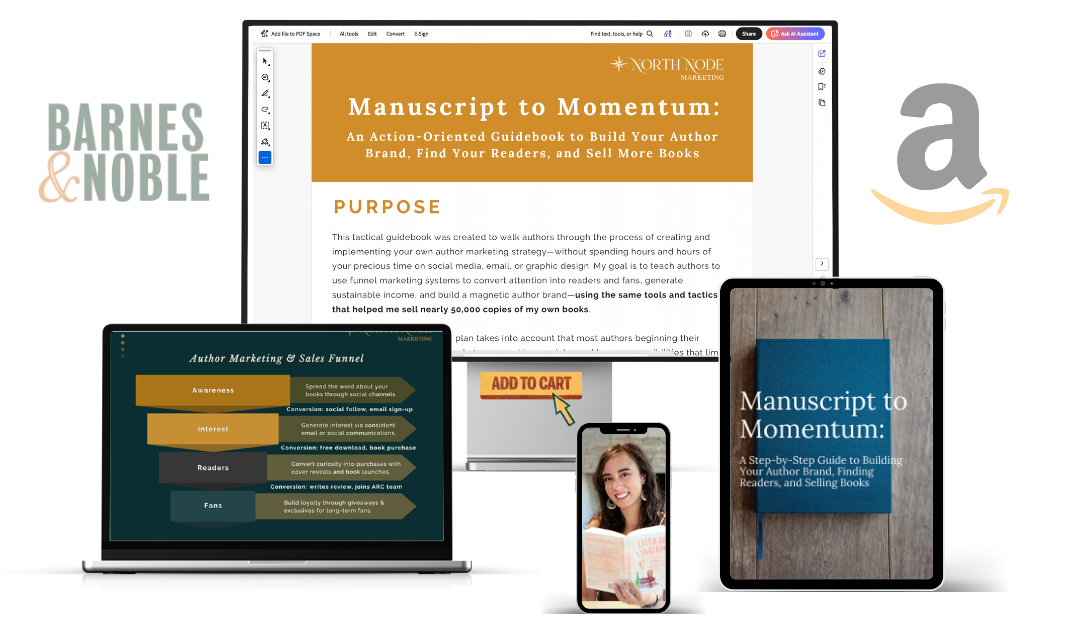Open the bookmarks icon in the right sidebar
This screenshot has width=1080, height=635.
click(x=822, y=87)
